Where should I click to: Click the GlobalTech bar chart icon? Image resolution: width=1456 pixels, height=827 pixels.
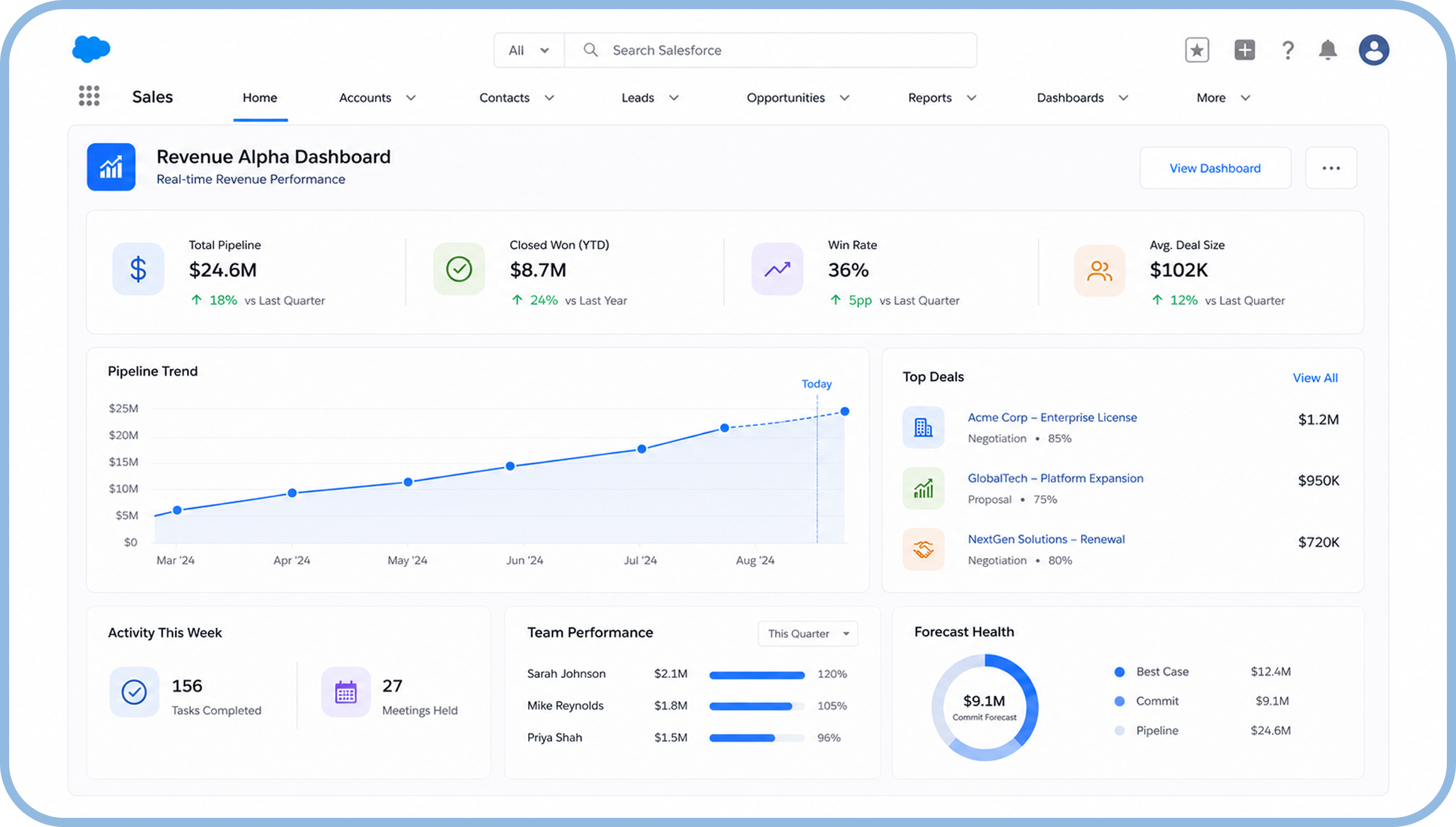coord(923,488)
